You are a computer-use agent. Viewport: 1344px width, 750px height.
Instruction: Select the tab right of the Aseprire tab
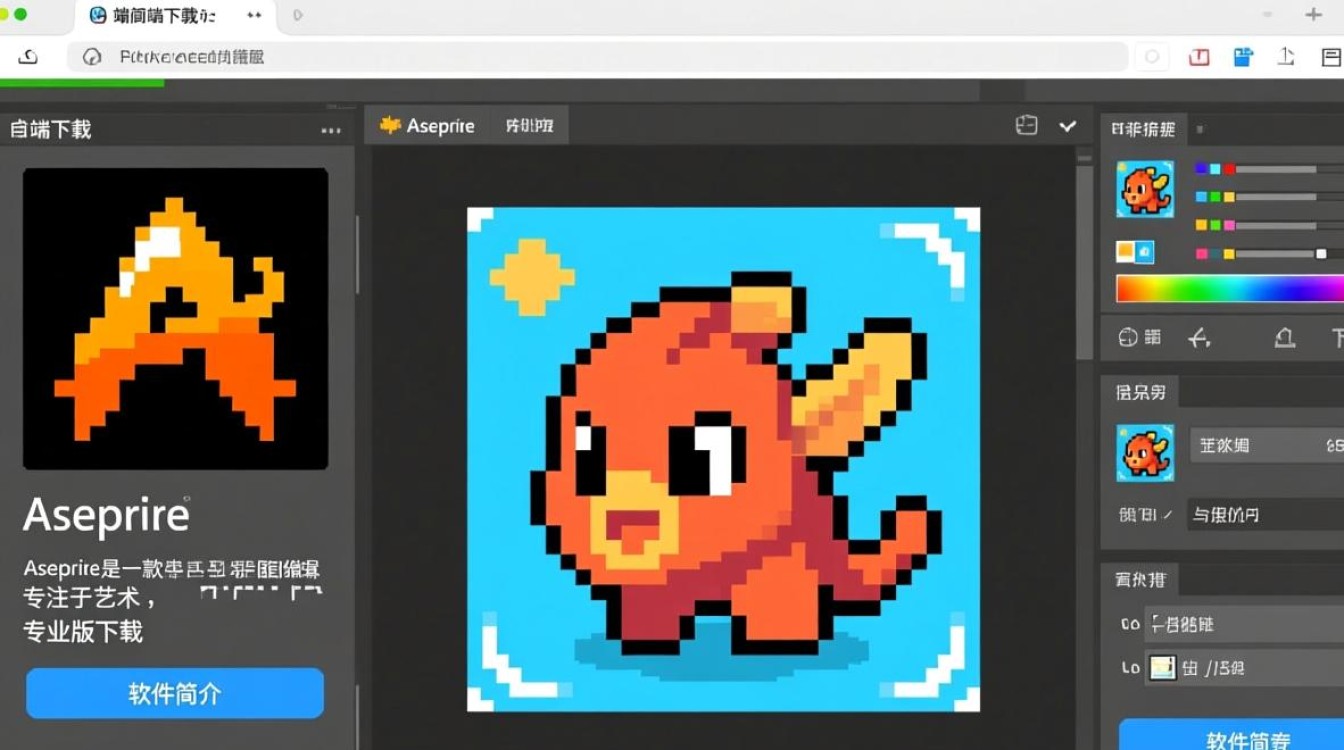[x=530, y=126]
